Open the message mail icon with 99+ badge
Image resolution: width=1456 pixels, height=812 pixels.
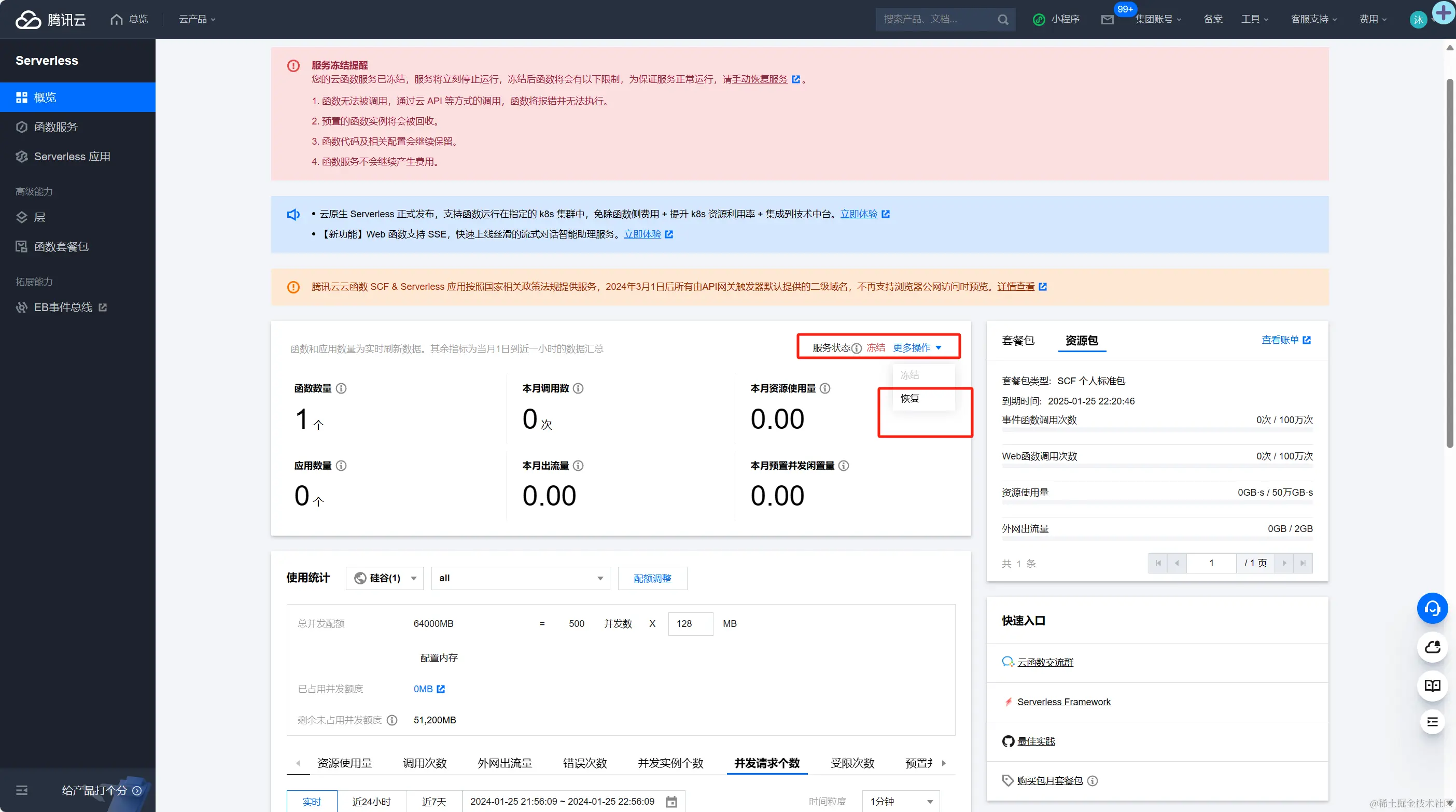1107,20
